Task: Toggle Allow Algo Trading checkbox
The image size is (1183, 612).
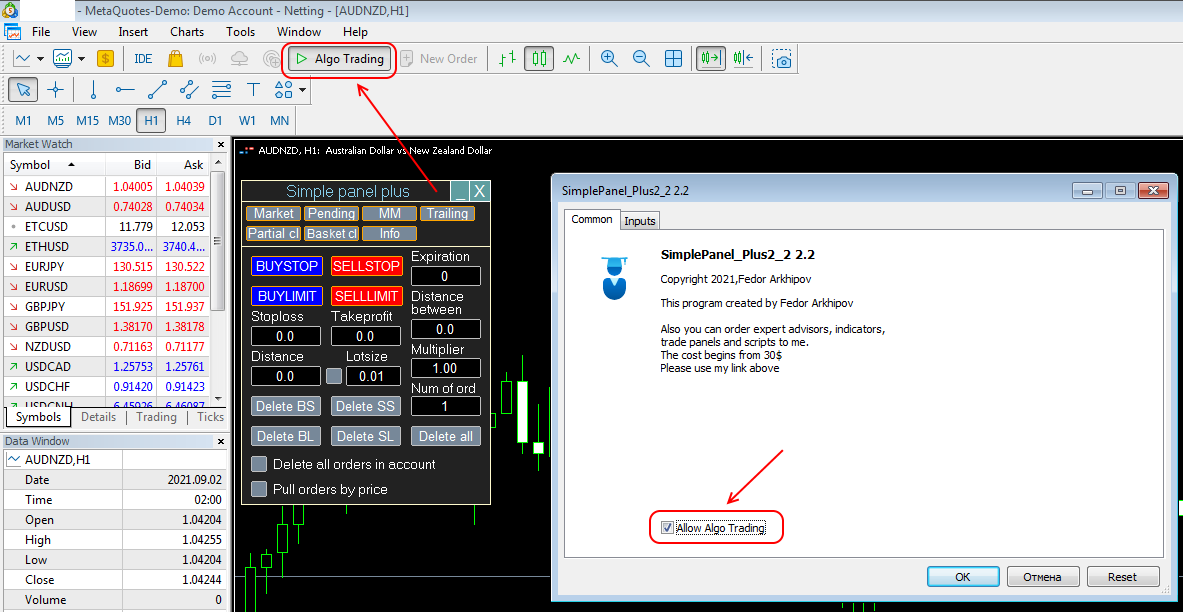Action: 666,528
